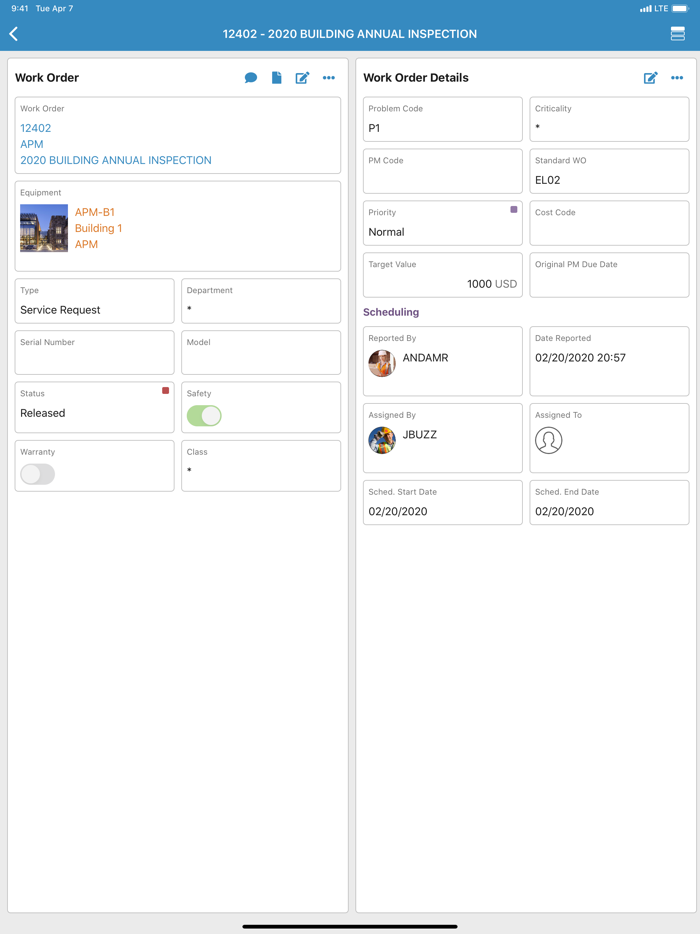
Task: Open more options in Work Order panel
Action: (x=329, y=78)
